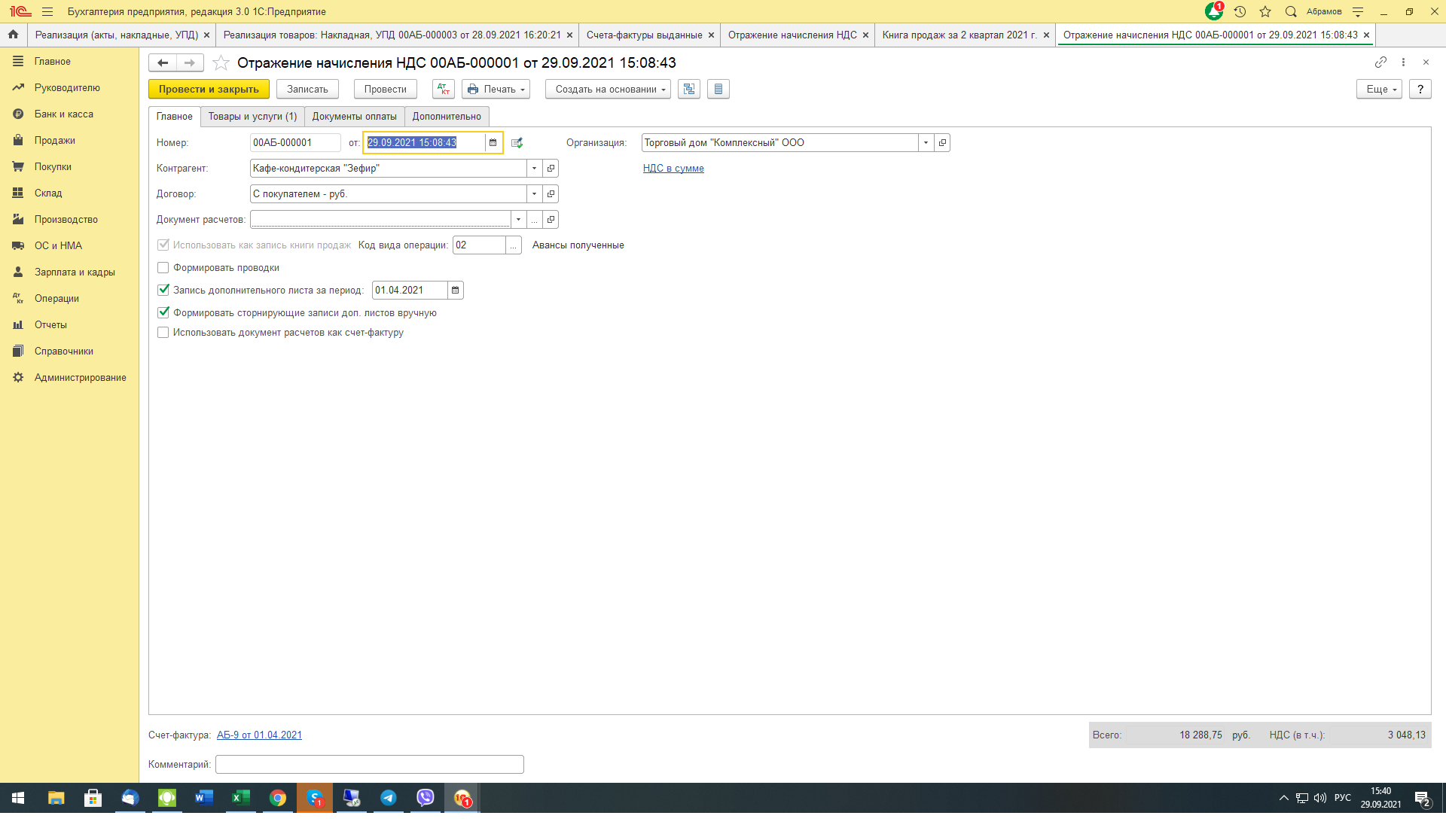Image resolution: width=1446 pixels, height=840 pixels.
Task: Choose Код вида операции via ellipsis button
Action: [x=514, y=245]
